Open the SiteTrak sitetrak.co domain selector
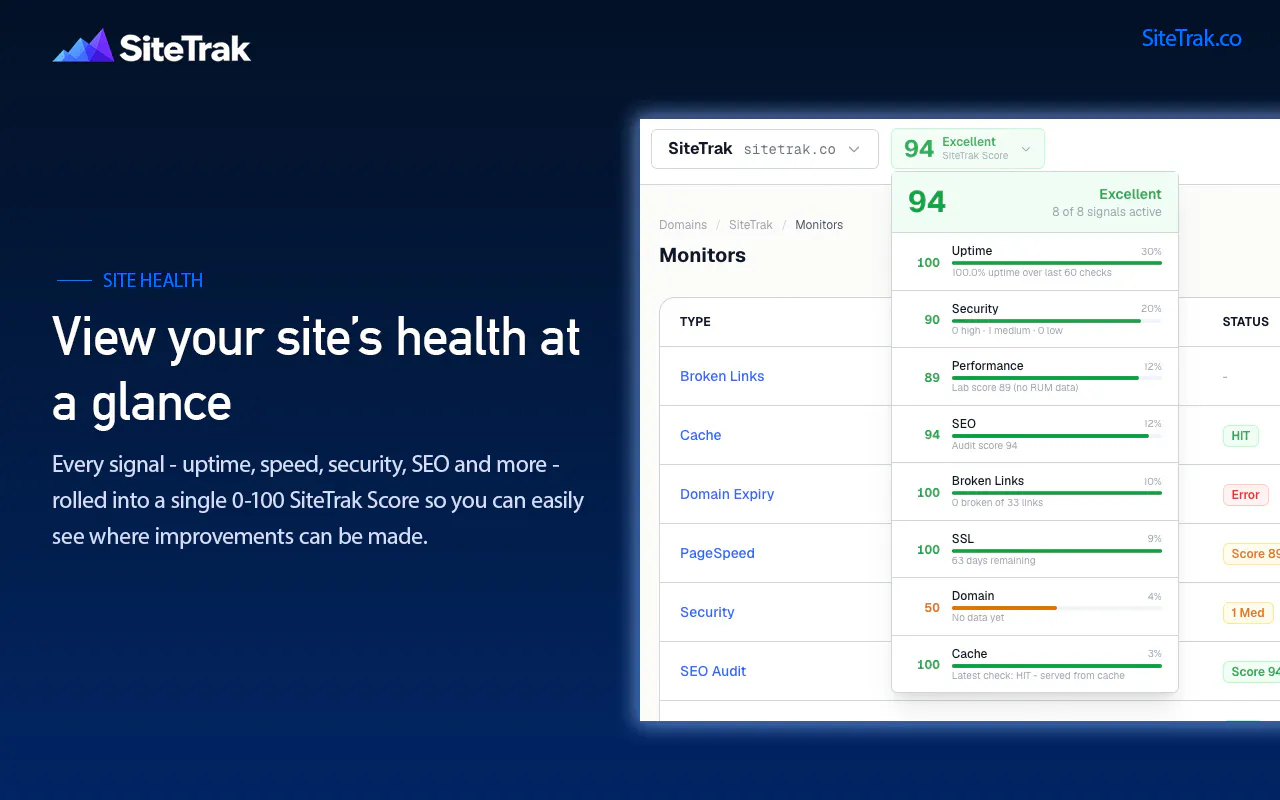 (765, 149)
